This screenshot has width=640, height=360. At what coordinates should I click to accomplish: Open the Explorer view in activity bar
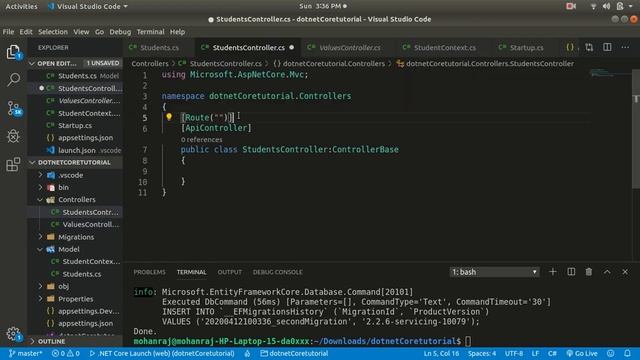click(x=13, y=53)
